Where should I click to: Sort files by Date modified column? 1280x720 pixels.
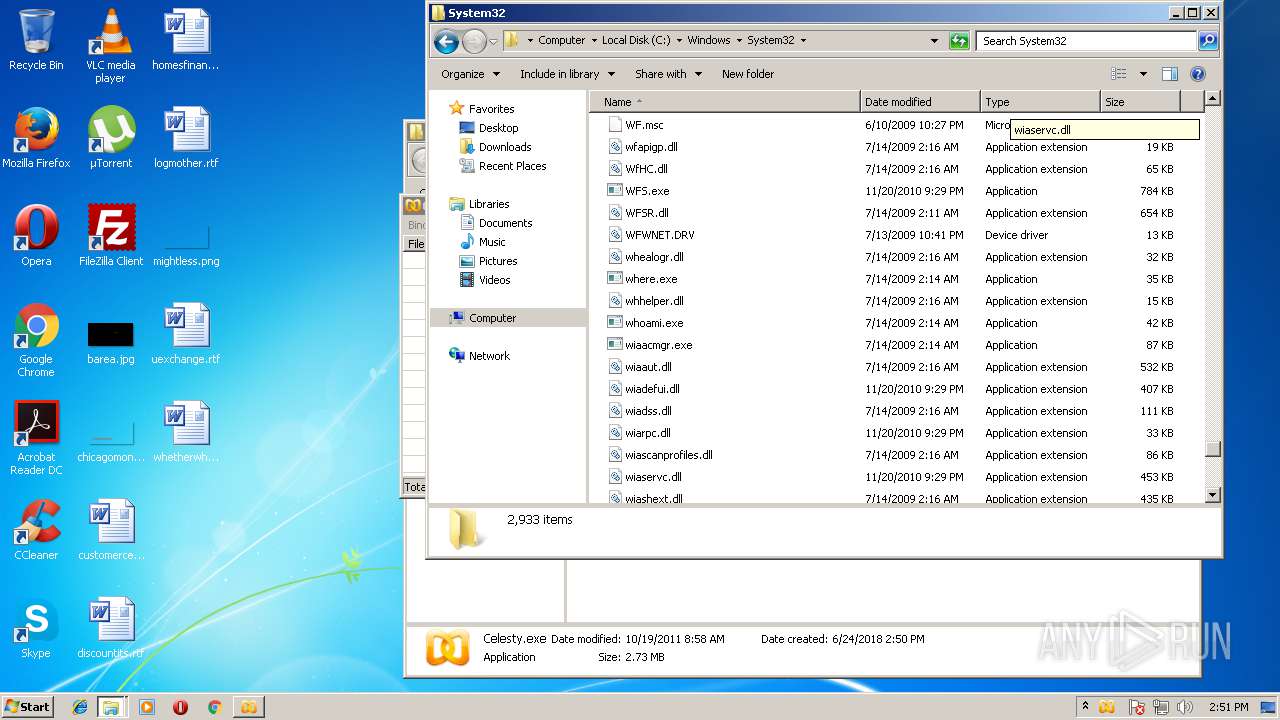pos(920,102)
